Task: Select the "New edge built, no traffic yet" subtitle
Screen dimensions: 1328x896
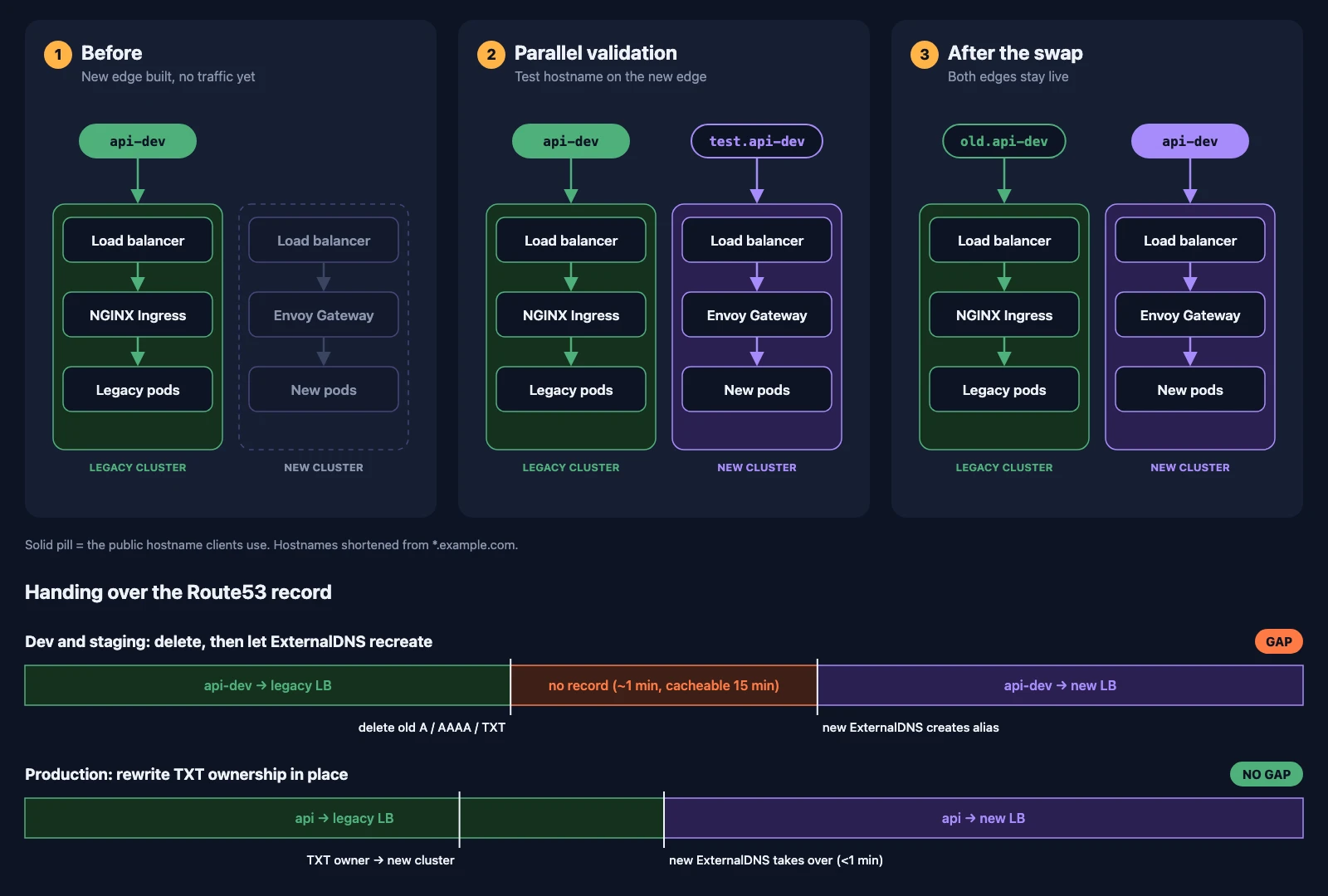Action: pos(168,76)
